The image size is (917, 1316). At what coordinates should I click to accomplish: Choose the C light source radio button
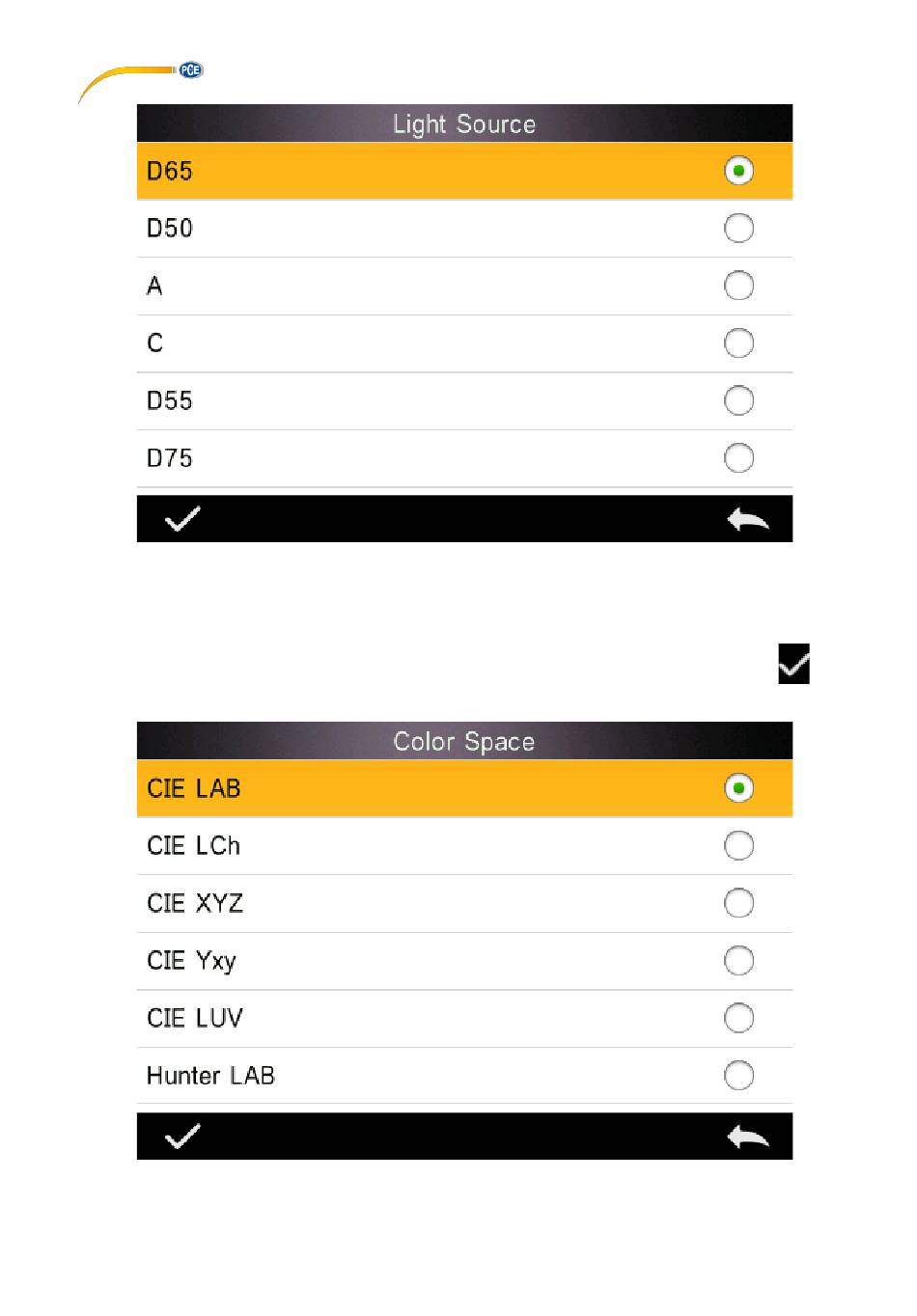tap(738, 343)
